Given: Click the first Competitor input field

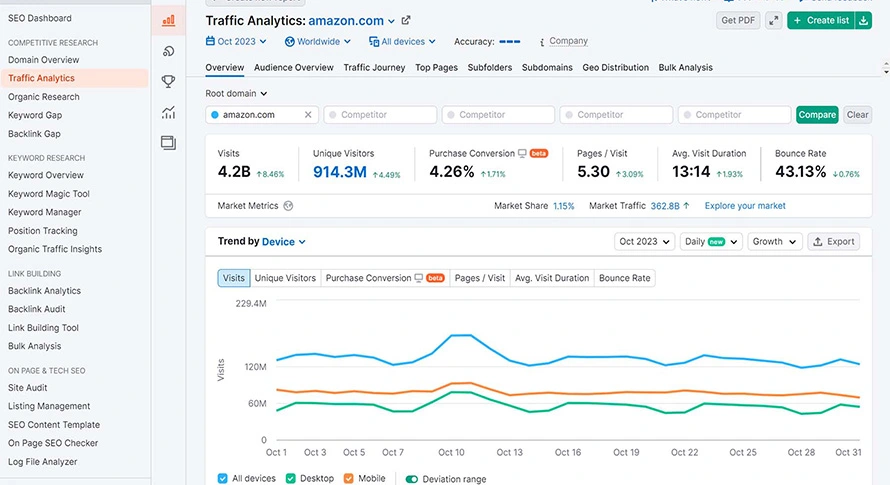Looking at the screenshot, I should click(380, 115).
